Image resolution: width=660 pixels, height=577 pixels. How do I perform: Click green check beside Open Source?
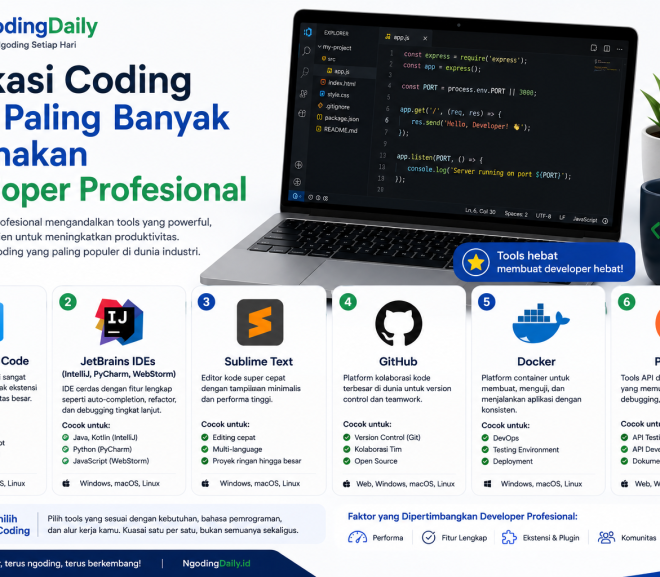click(x=346, y=461)
